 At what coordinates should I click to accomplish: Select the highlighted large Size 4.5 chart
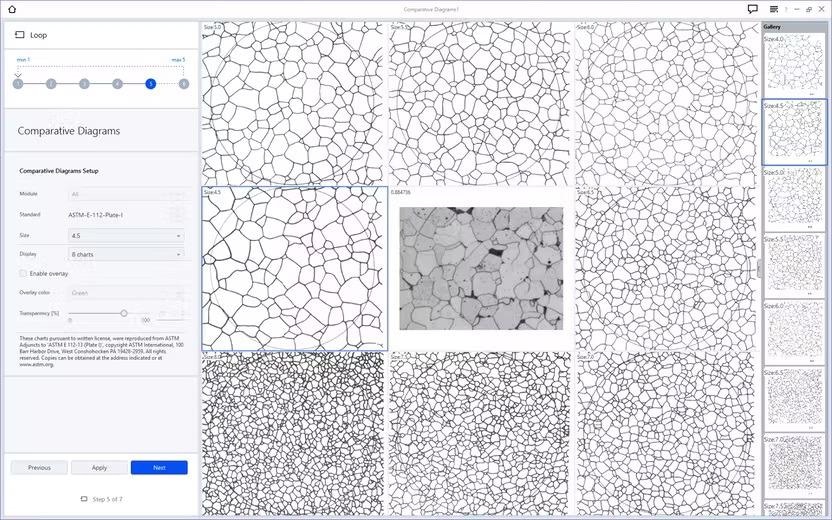294,268
